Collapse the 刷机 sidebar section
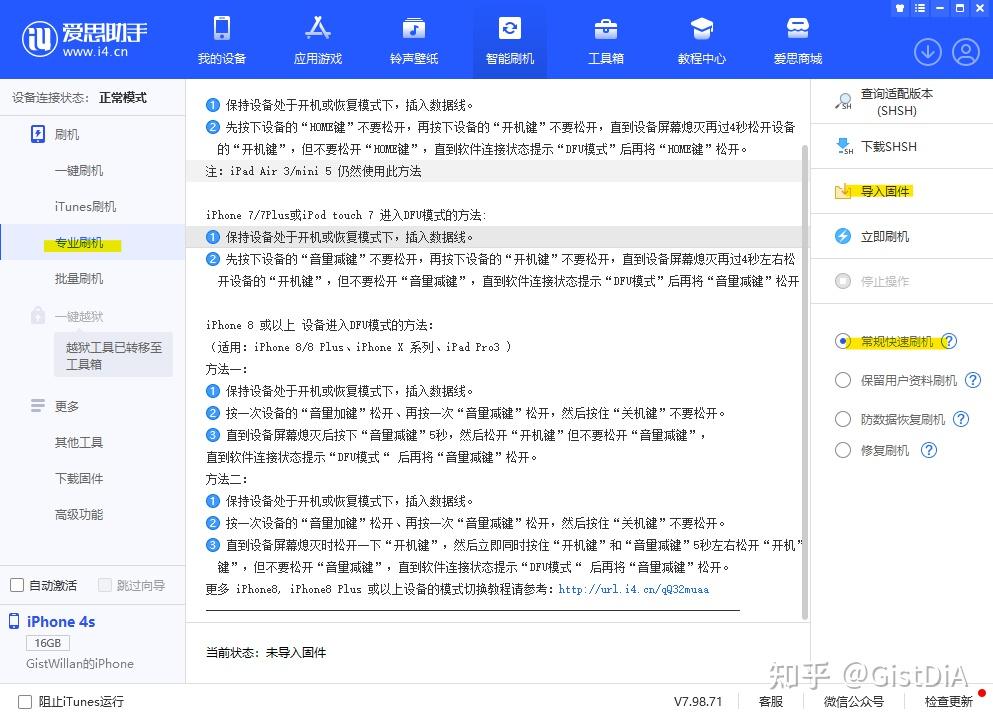 point(66,134)
